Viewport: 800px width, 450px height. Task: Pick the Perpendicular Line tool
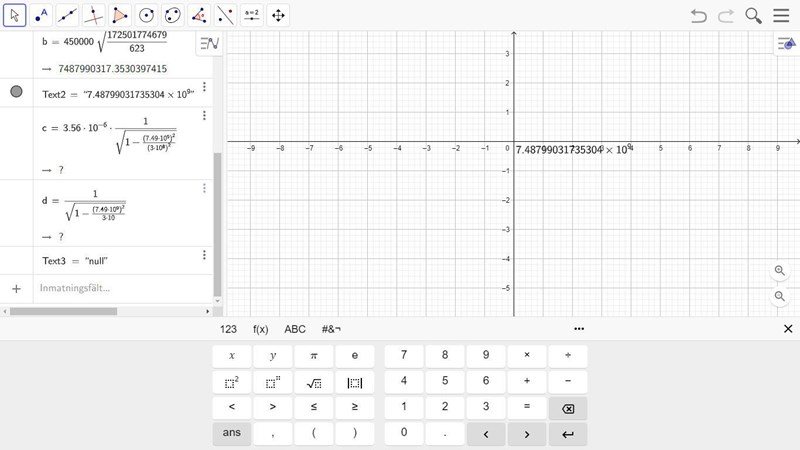[x=93, y=15]
